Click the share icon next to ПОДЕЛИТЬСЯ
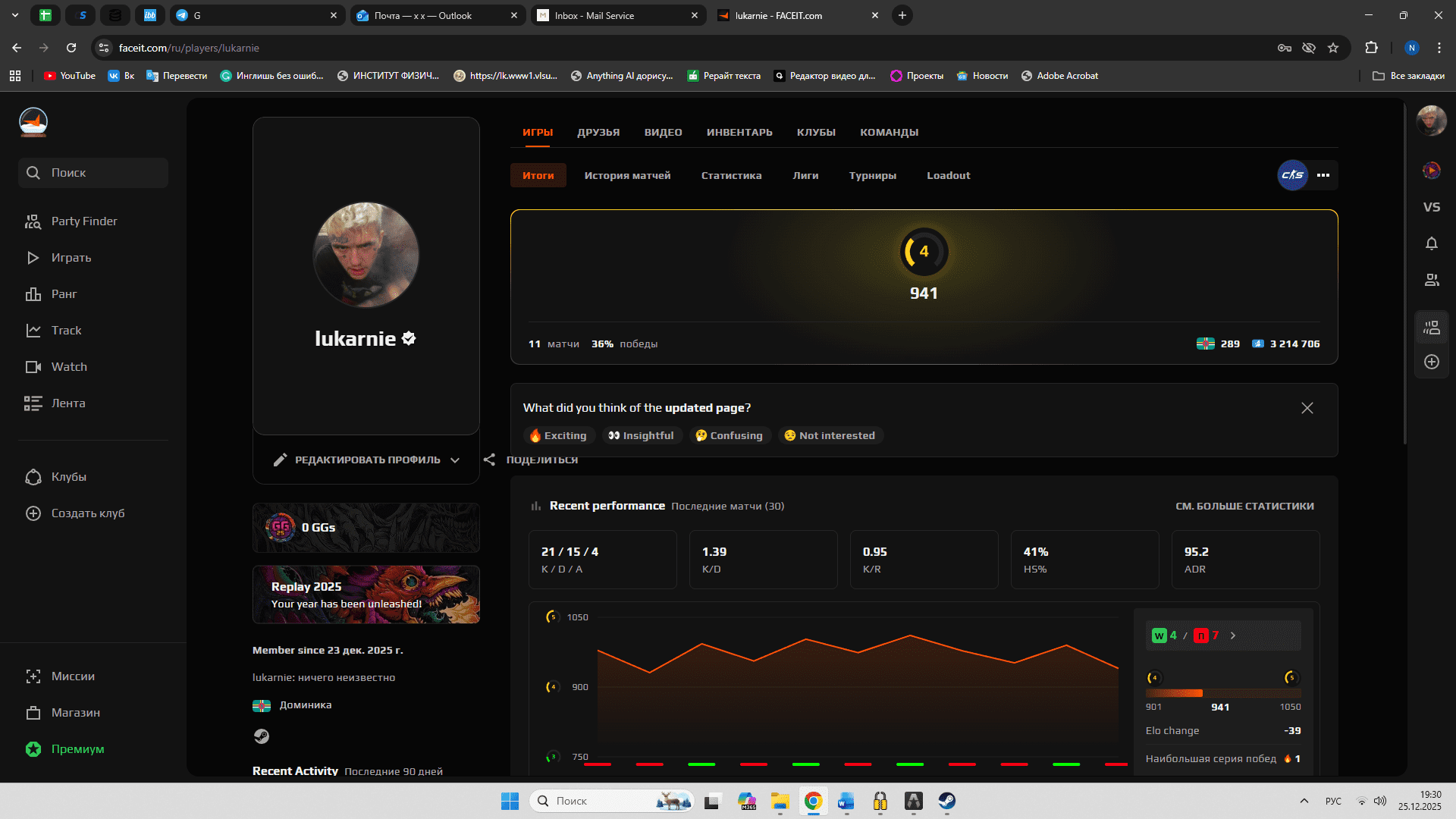Viewport: 1456px width, 819px height. pyautogui.click(x=490, y=460)
